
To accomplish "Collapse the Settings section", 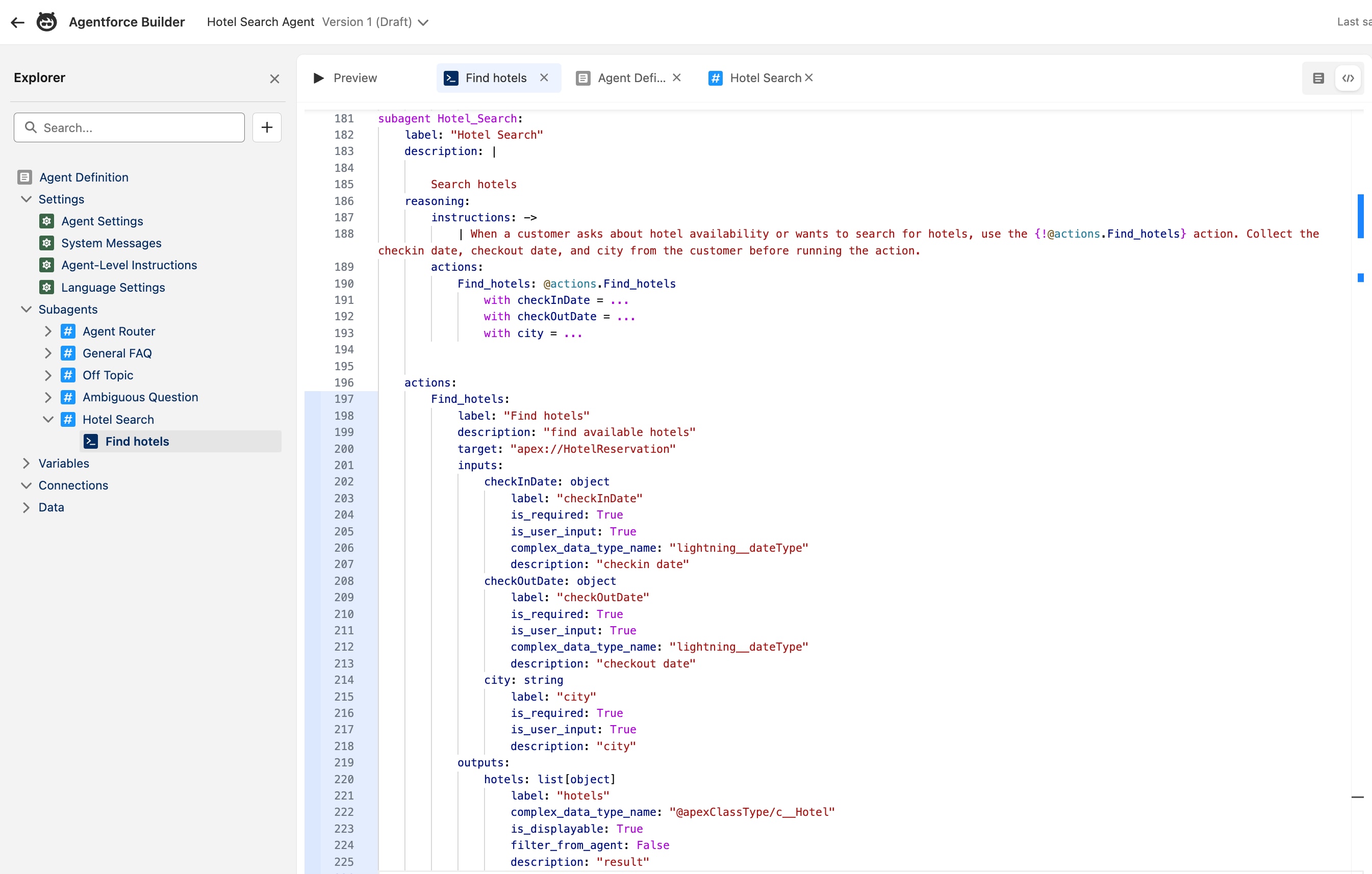I will tap(26, 199).
